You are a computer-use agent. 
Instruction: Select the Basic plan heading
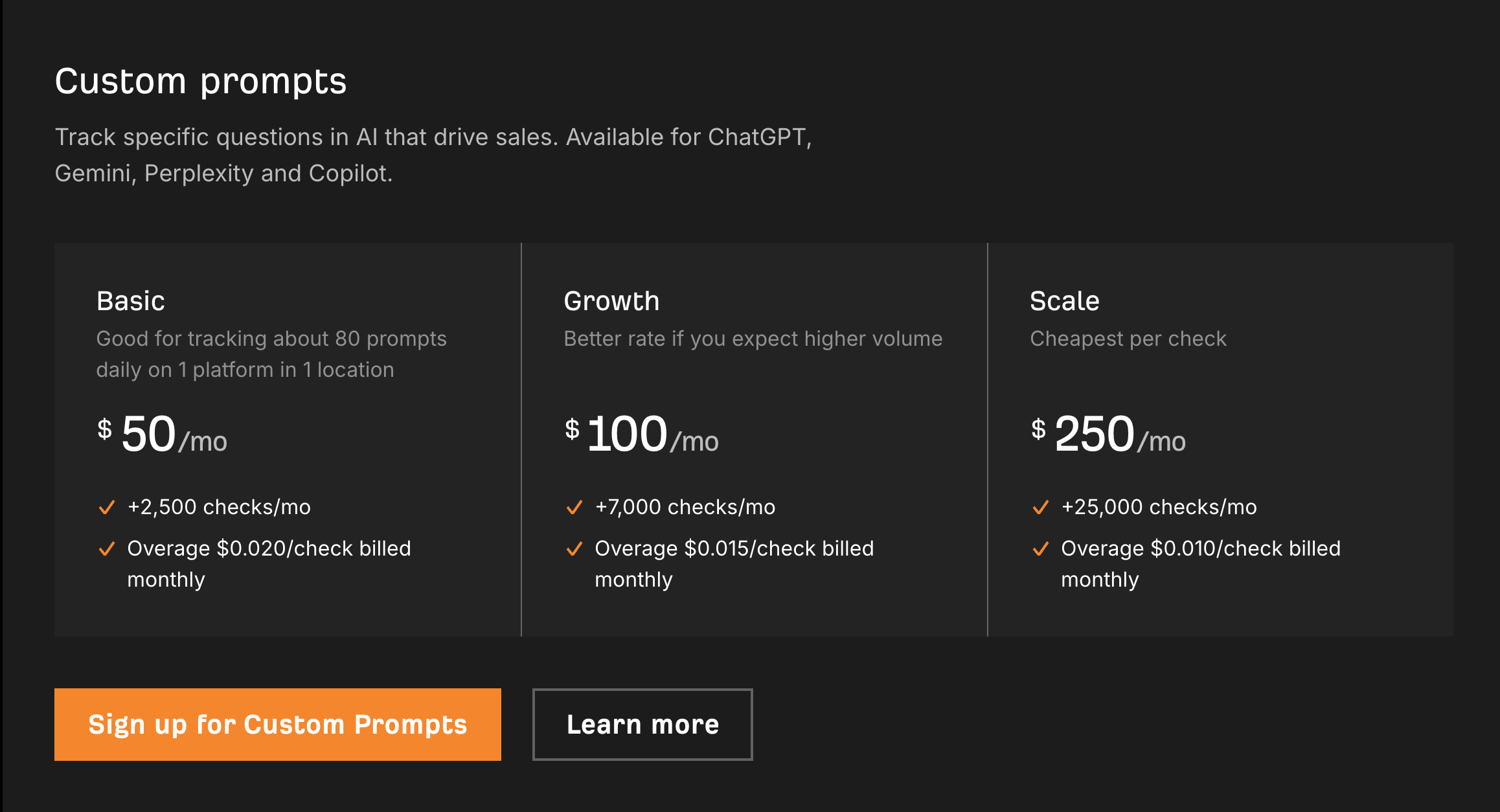click(x=130, y=300)
